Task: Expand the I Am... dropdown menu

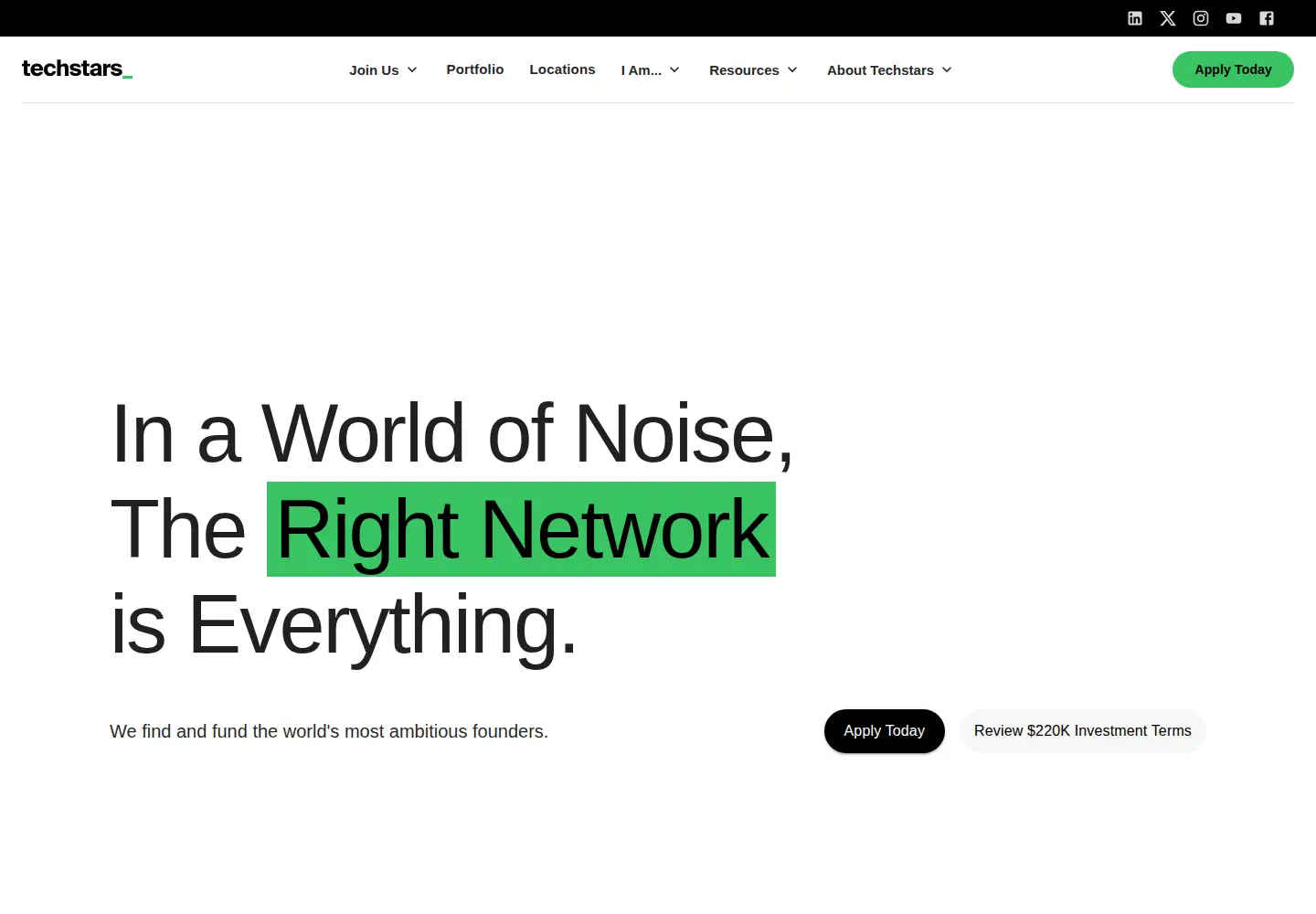Action: pos(651,70)
